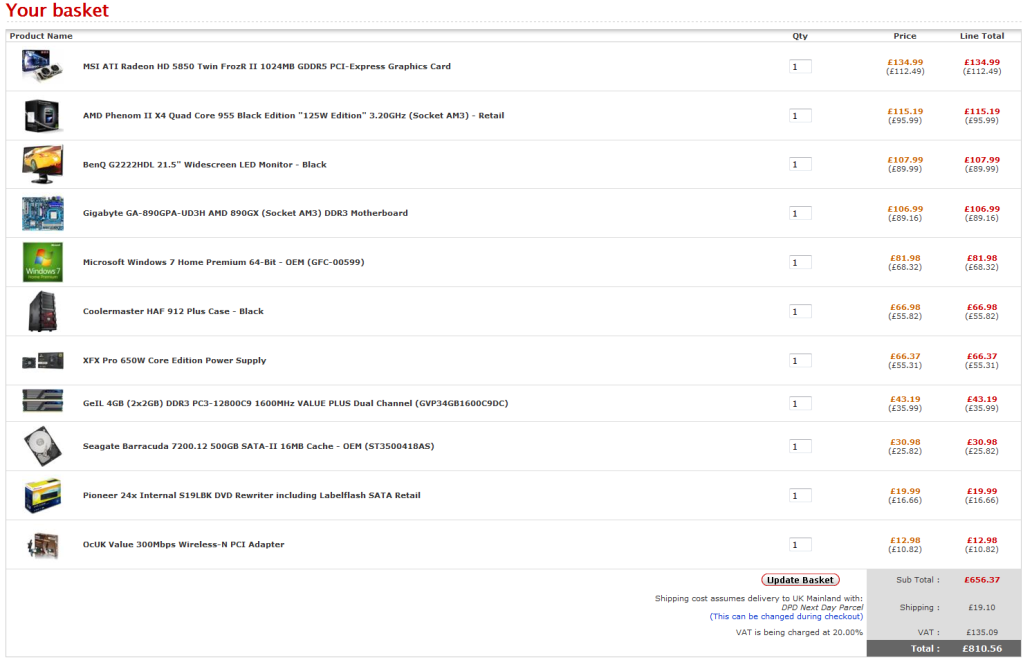Open the GeIL 4GB DDR3 memory thumbnail
1023x660 pixels.
click(42, 400)
